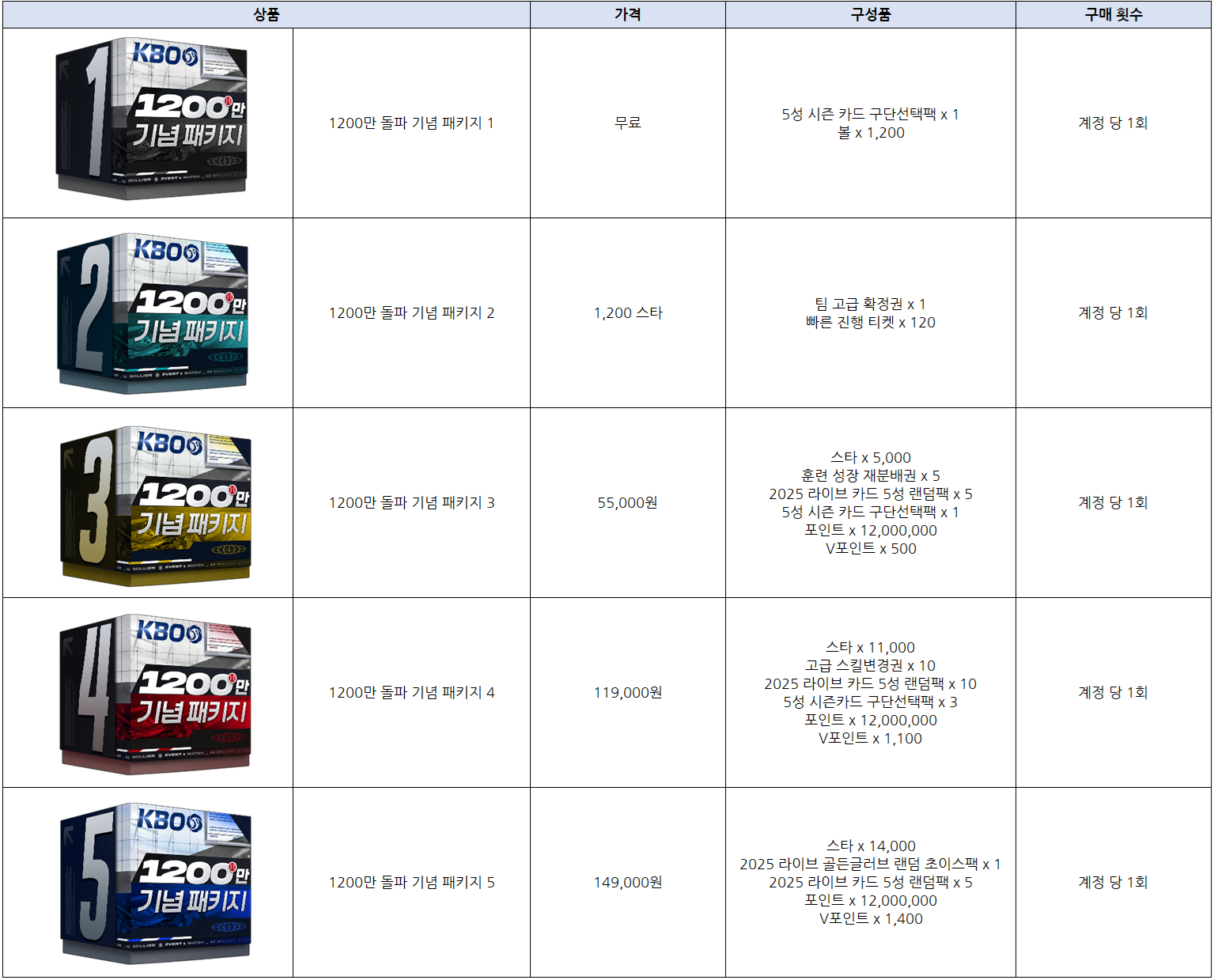The width and height of the screenshot is (1214, 980).
Task: Click '고급 스킬변경권 x 10' text
Action: click(x=871, y=666)
